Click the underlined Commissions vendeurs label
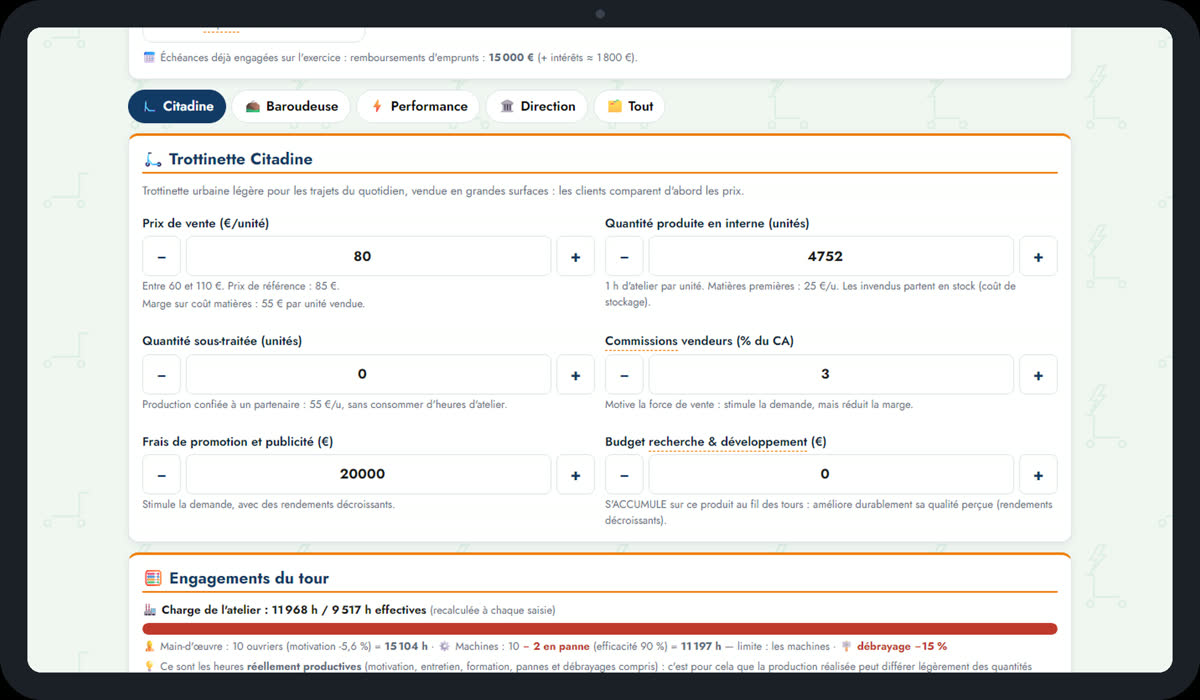 point(642,341)
